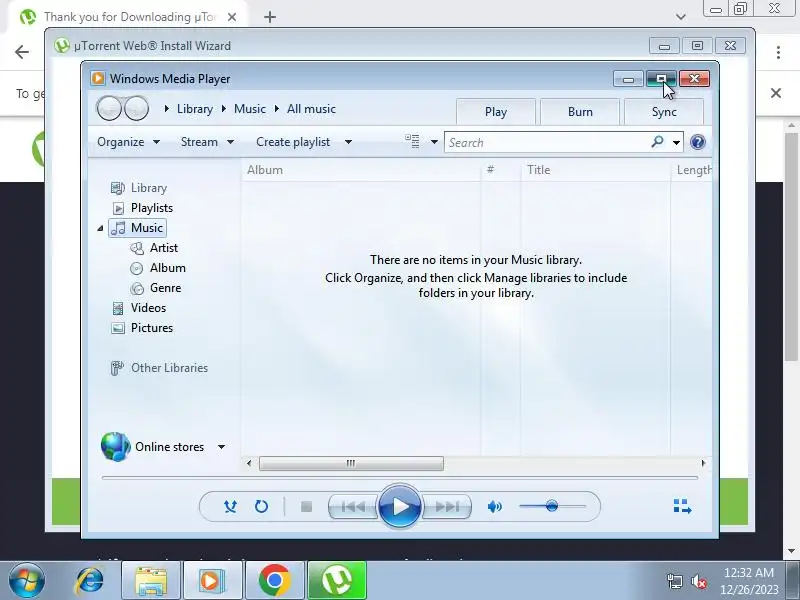Click the horizontal scrollbar thumb

click(351, 463)
